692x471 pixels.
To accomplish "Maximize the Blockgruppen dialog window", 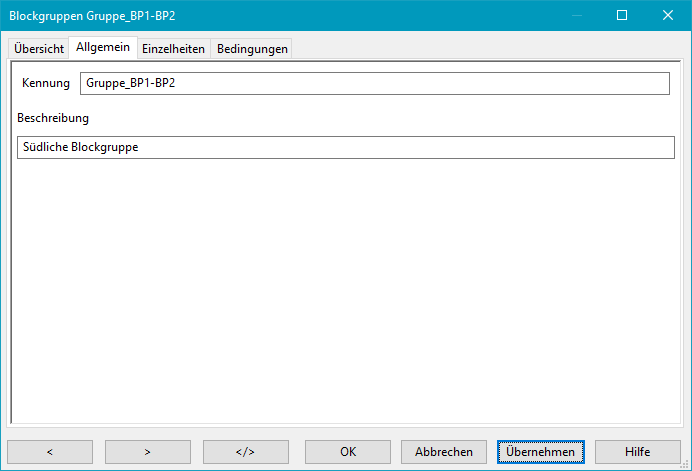I will tap(621, 16).
